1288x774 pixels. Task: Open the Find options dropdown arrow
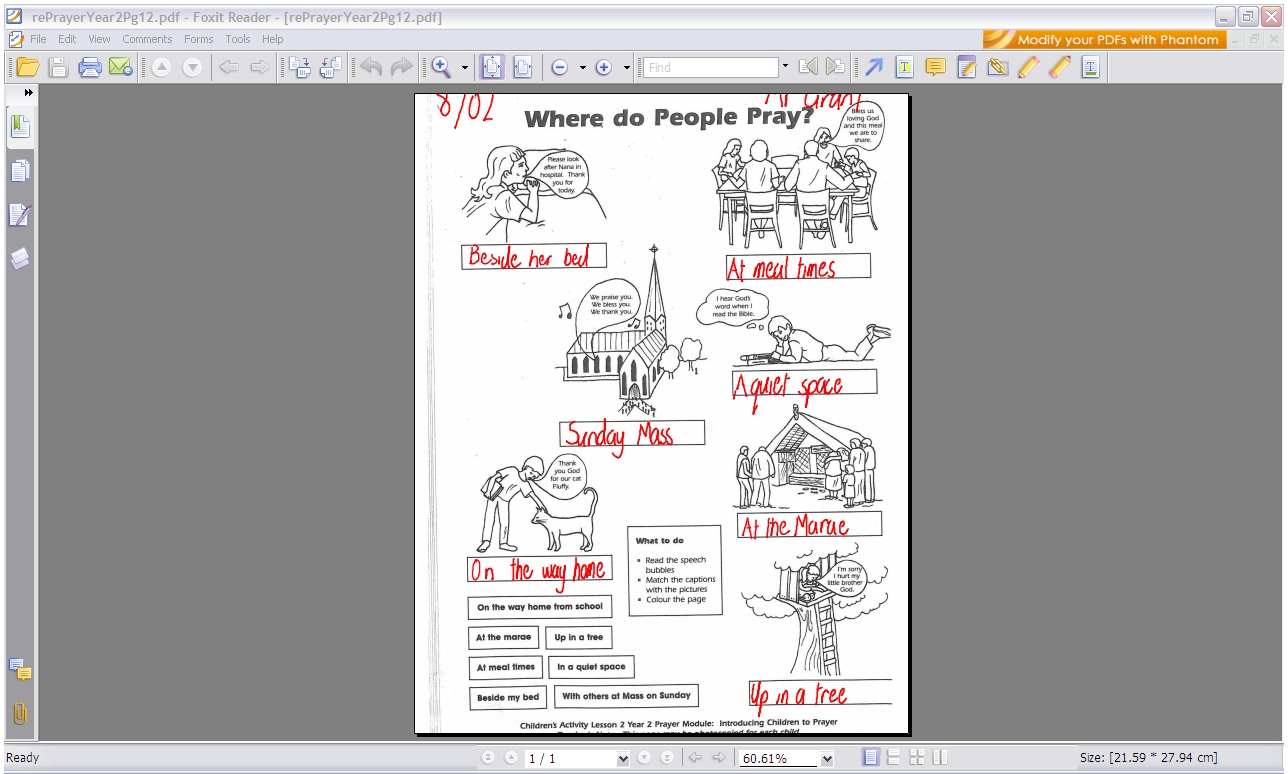(785, 67)
